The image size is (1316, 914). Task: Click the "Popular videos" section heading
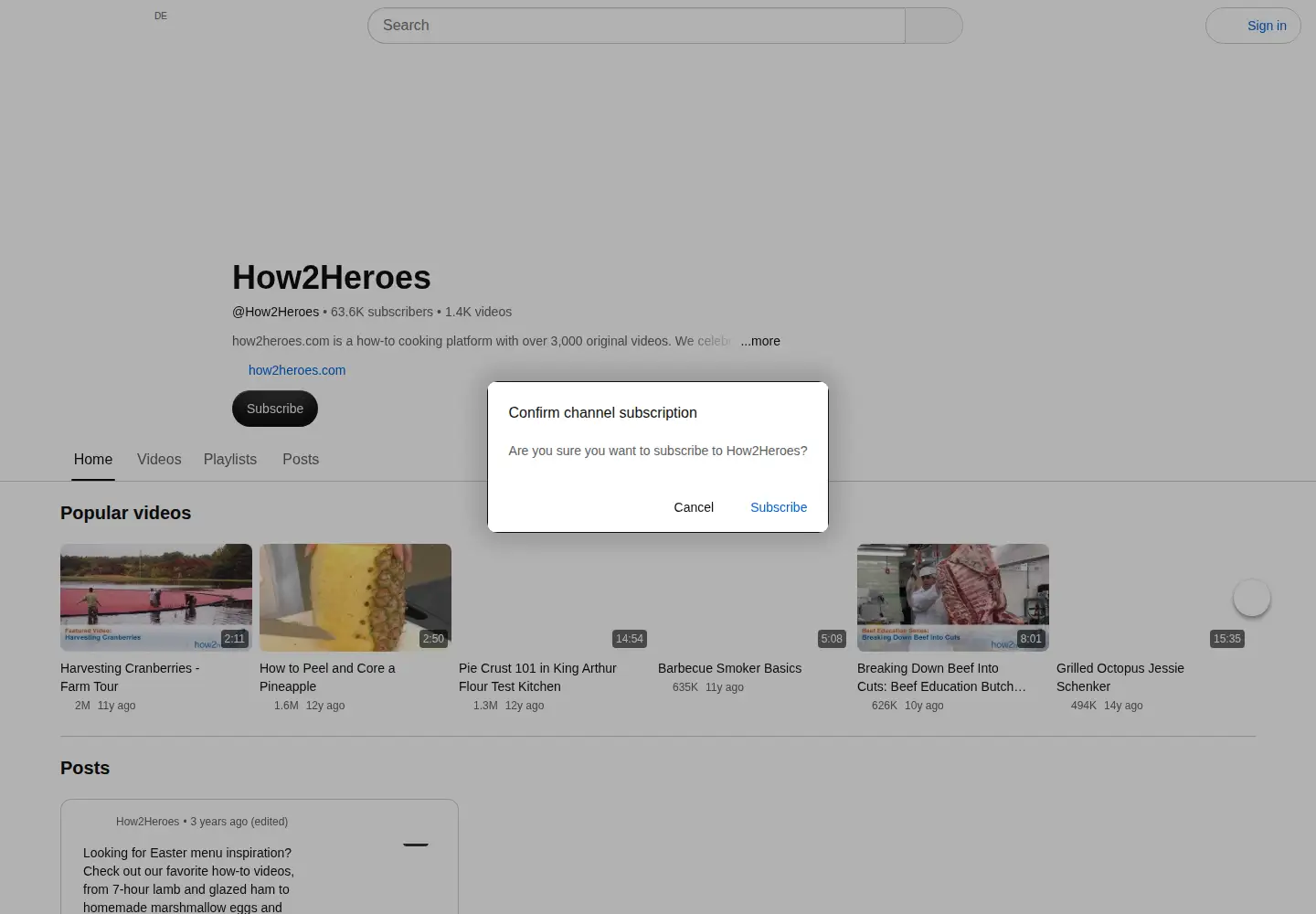pos(126,513)
